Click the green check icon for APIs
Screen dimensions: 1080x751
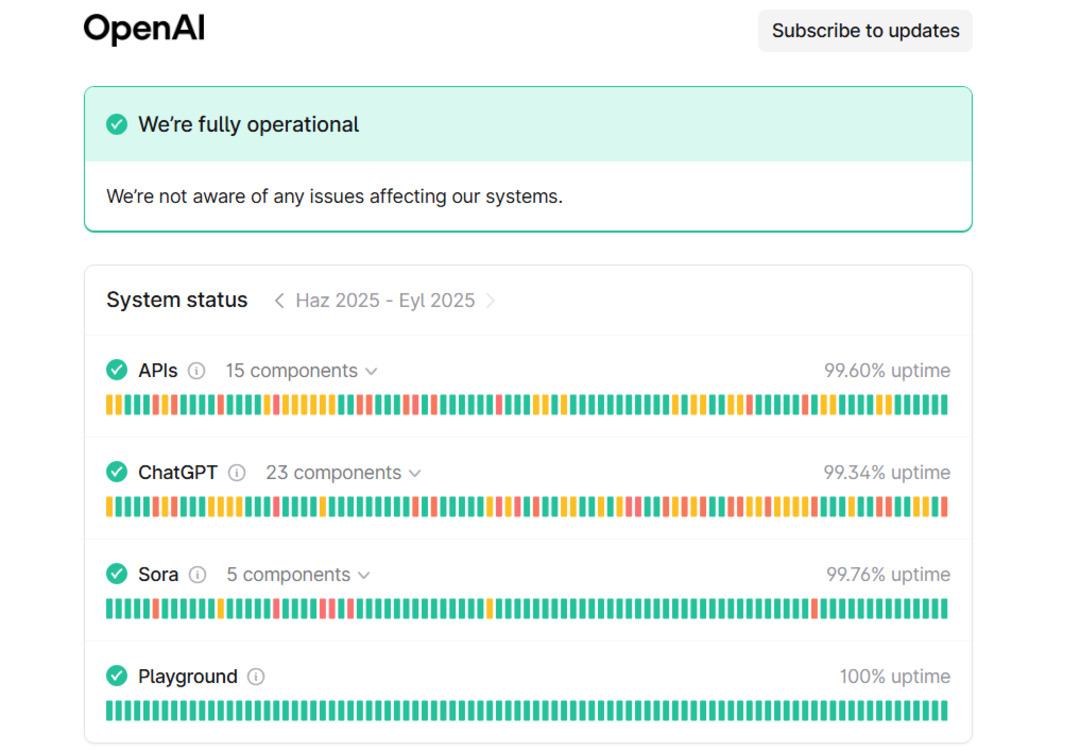[x=117, y=370]
